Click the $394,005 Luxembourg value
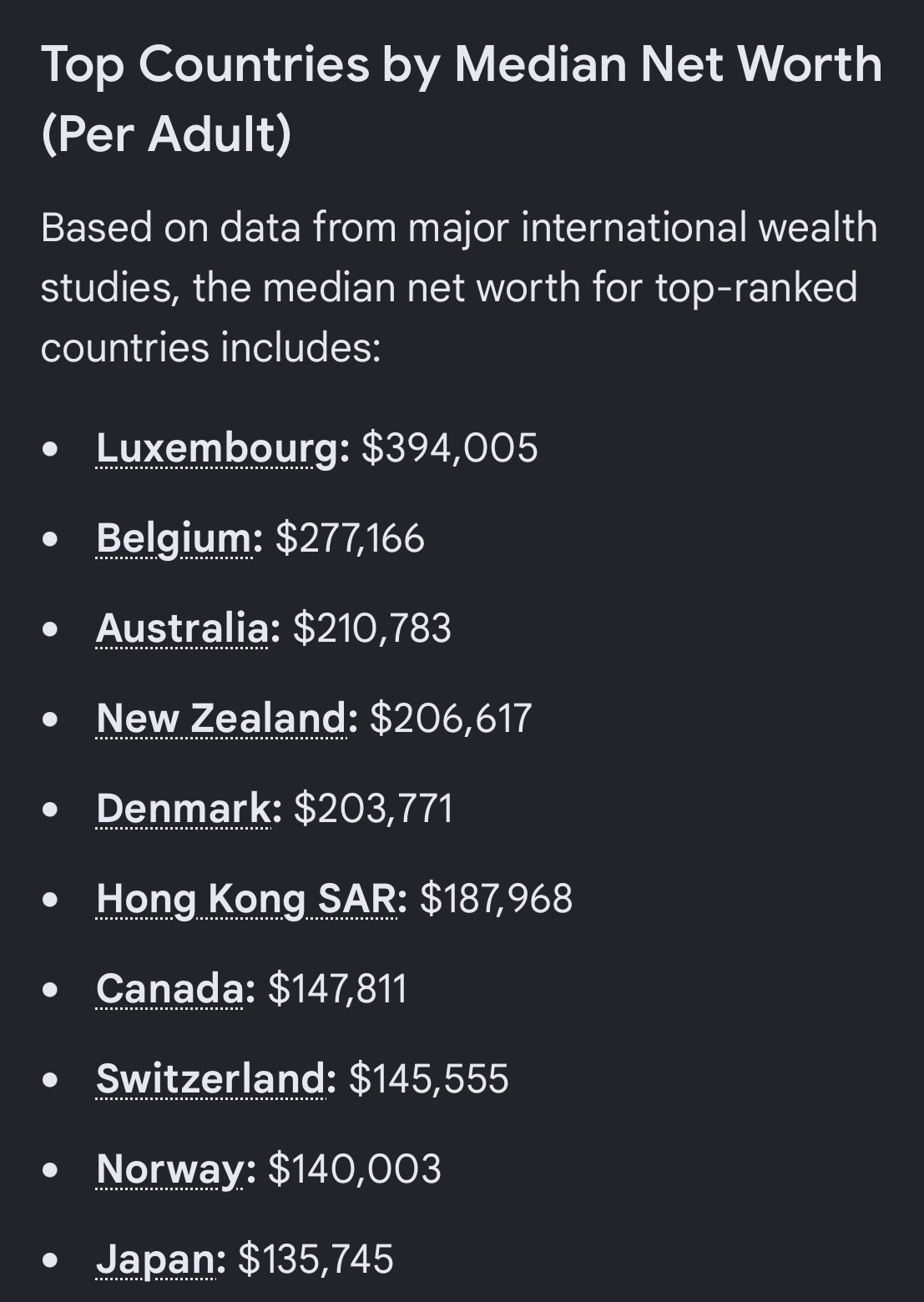Image resolution: width=924 pixels, height=1302 pixels. click(x=450, y=449)
